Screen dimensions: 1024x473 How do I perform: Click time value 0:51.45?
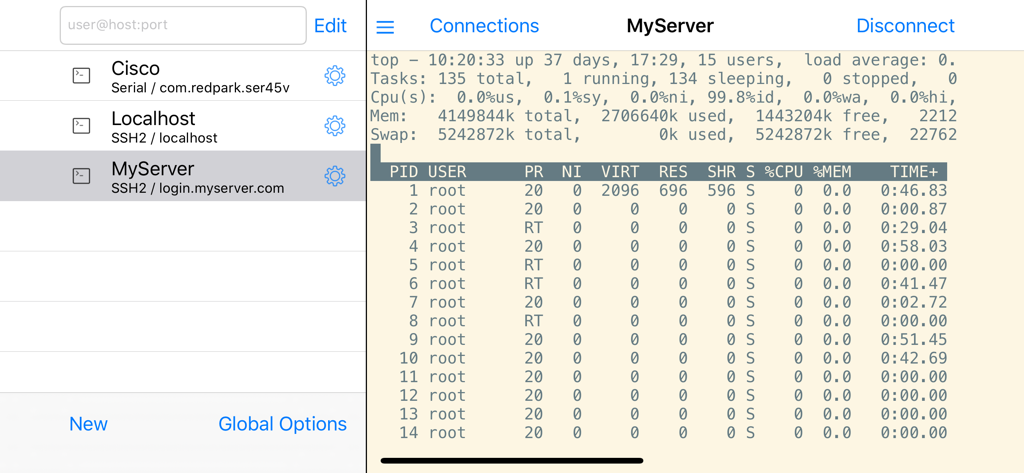pos(914,340)
